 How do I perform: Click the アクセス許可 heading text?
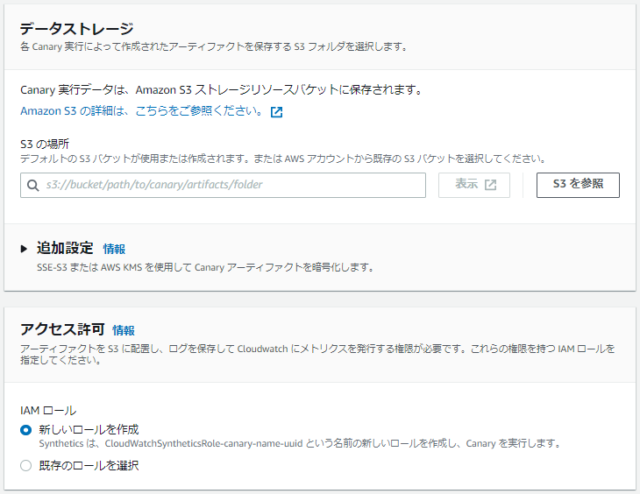[62, 329]
